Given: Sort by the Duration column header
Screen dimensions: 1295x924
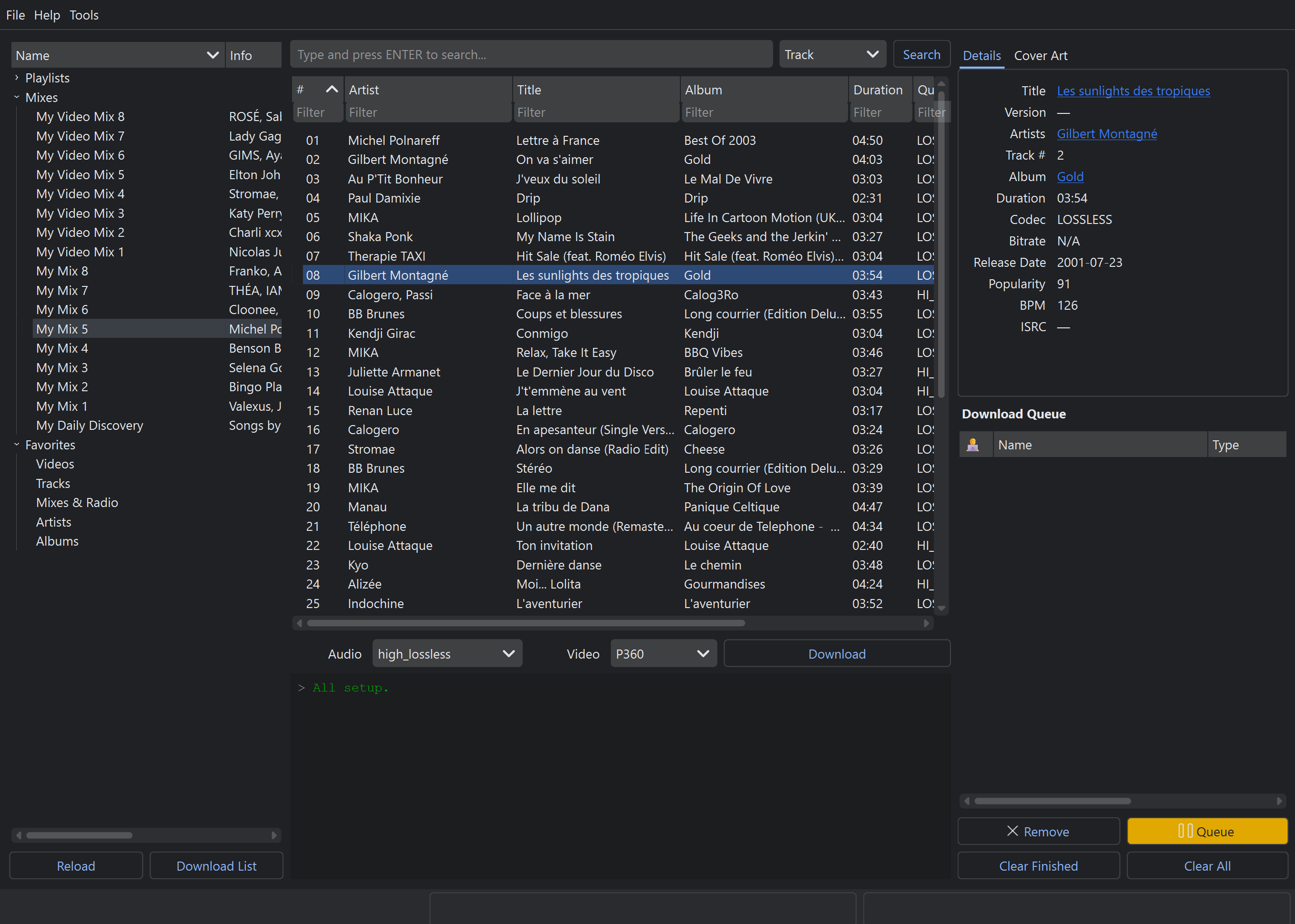Looking at the screenshot, I should pos(881,89).
